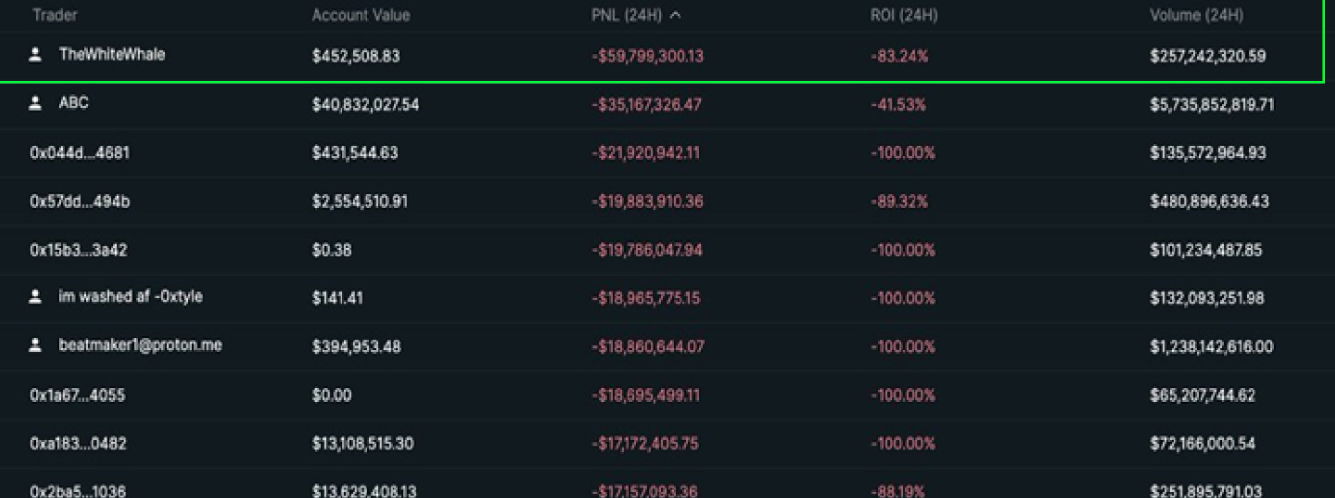Click the profile icon beside TheWhiteWhale
Image resolution: width=1335 pixels, height=498 pixels.
(36, 56)
